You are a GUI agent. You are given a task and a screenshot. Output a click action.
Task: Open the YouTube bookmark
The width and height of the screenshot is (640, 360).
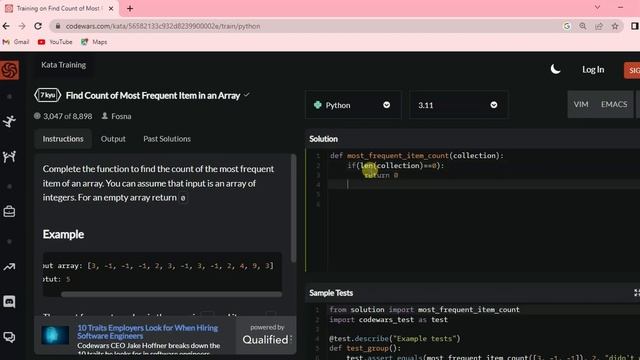click(55, 42)
